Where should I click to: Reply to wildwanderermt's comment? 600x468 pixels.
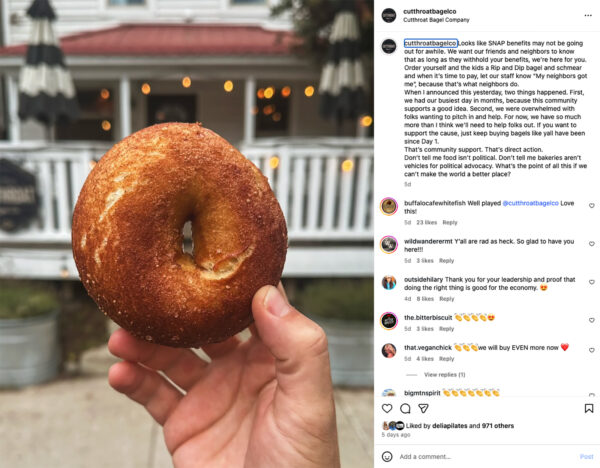click(x=446, y=261)
